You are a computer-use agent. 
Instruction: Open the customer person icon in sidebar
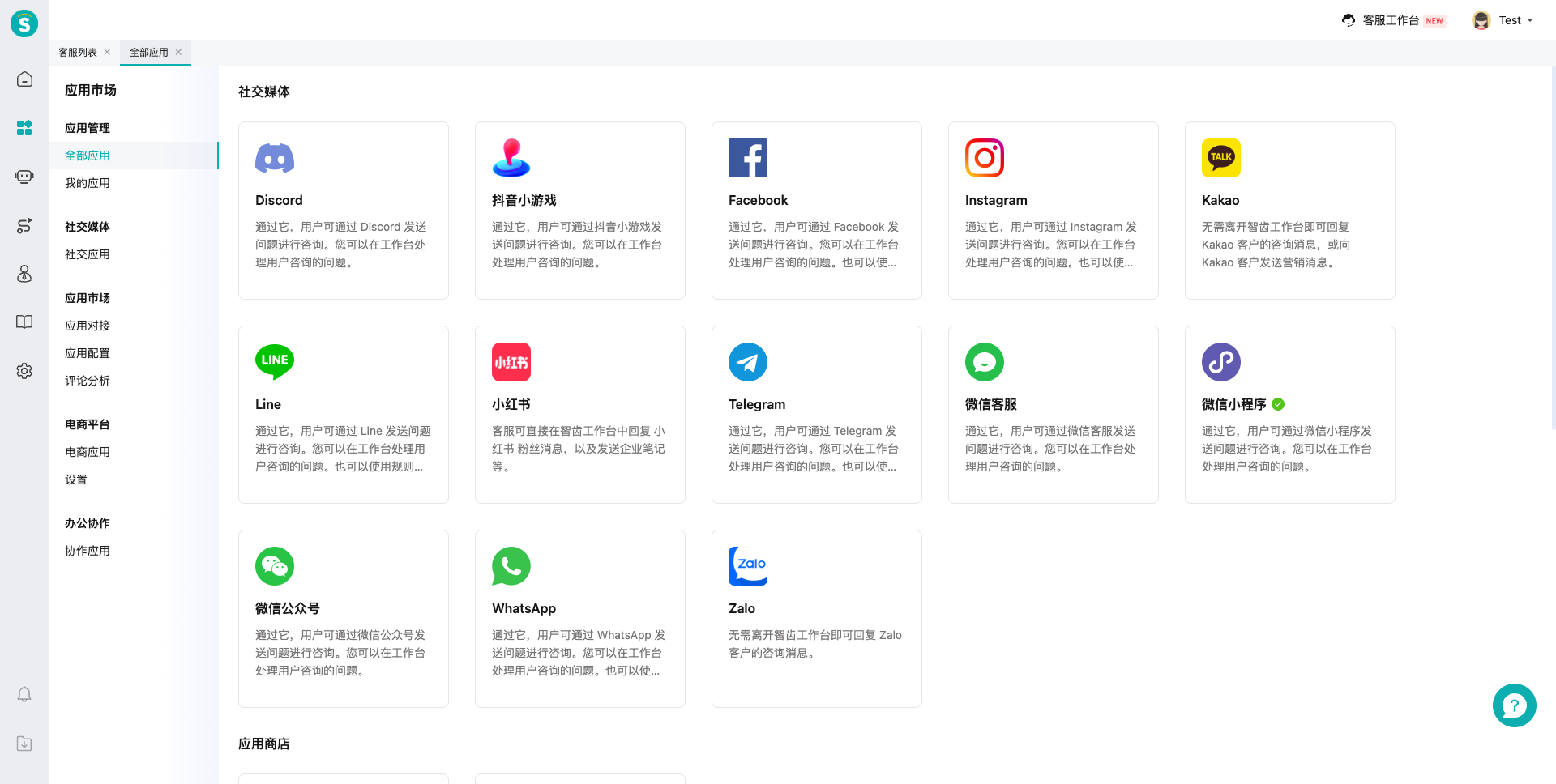pyautogui.click(x=24, y=274)
